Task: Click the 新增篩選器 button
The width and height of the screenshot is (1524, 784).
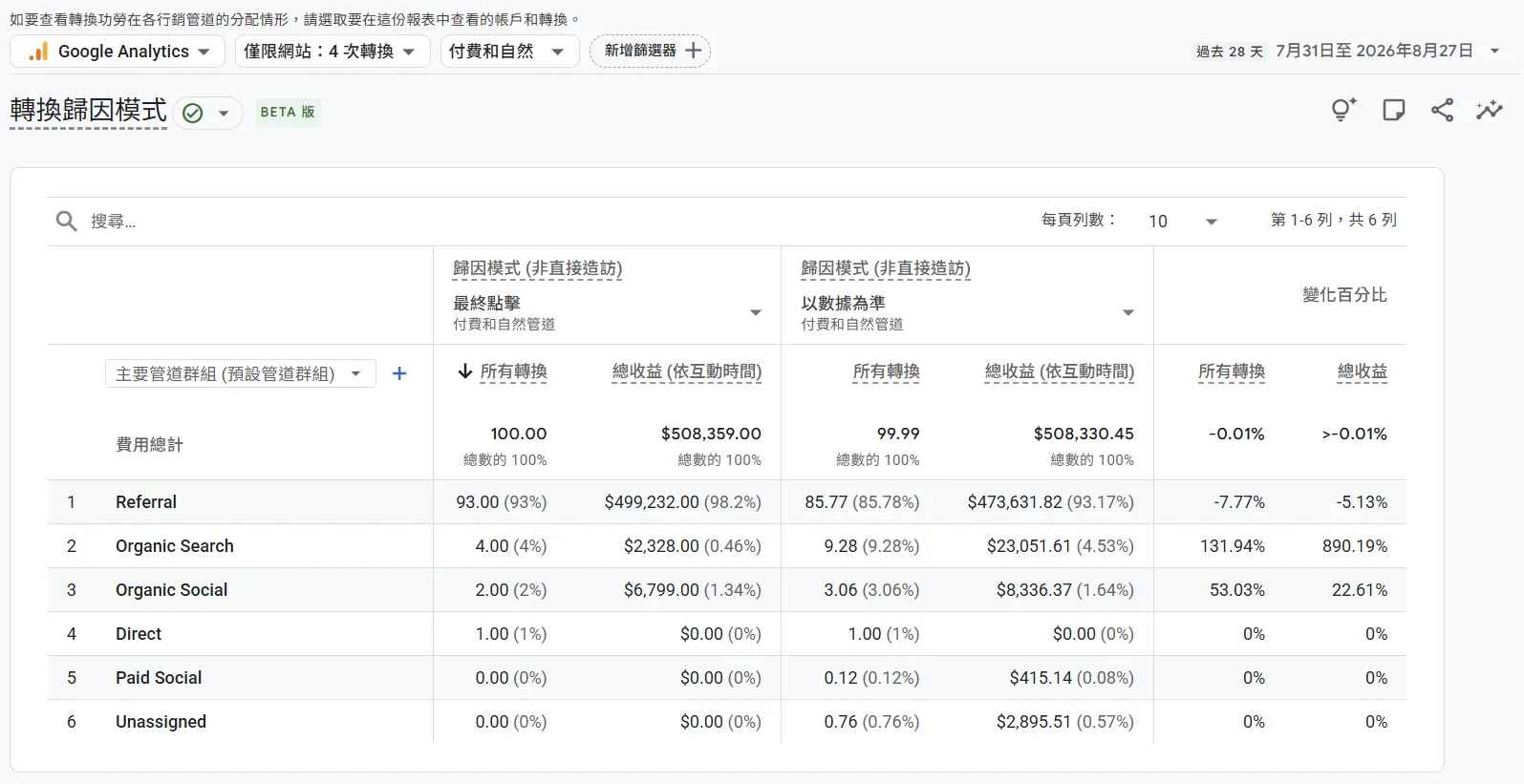Action: pos(651,51)
